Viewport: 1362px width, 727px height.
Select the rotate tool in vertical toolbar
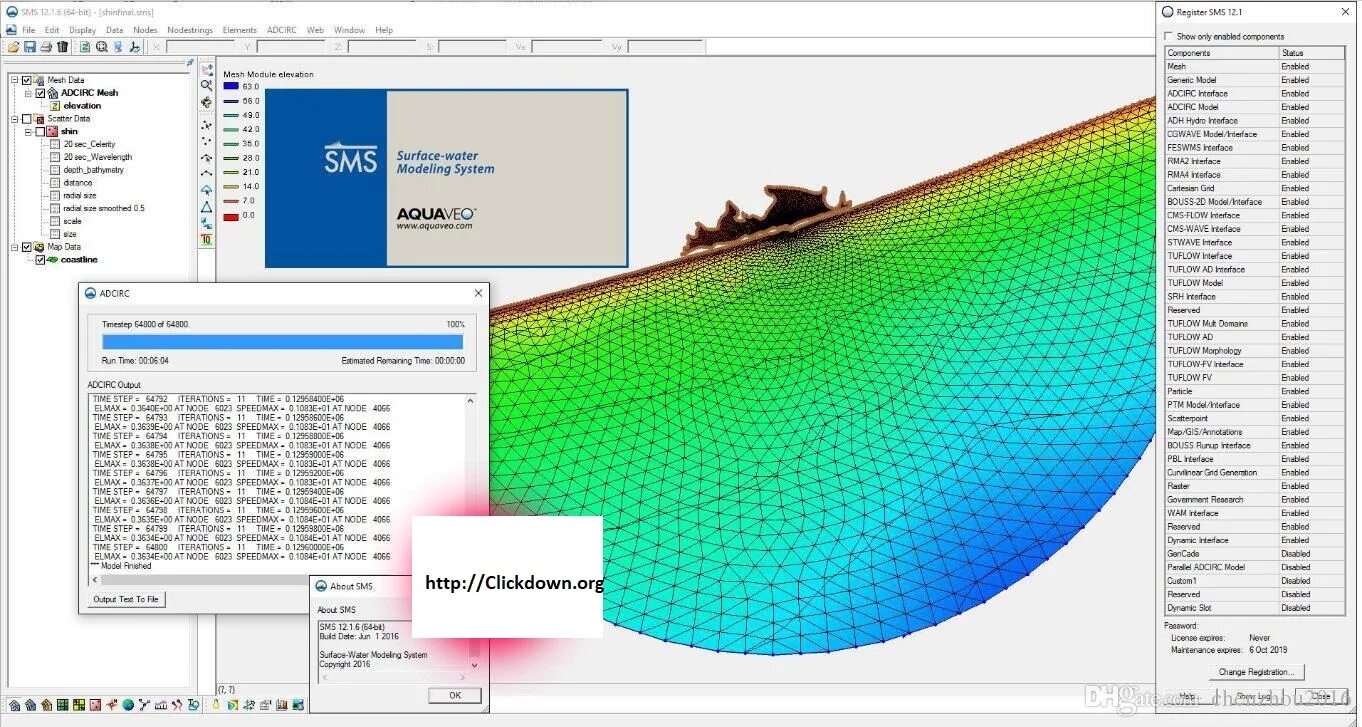click(x=207, y=102)
